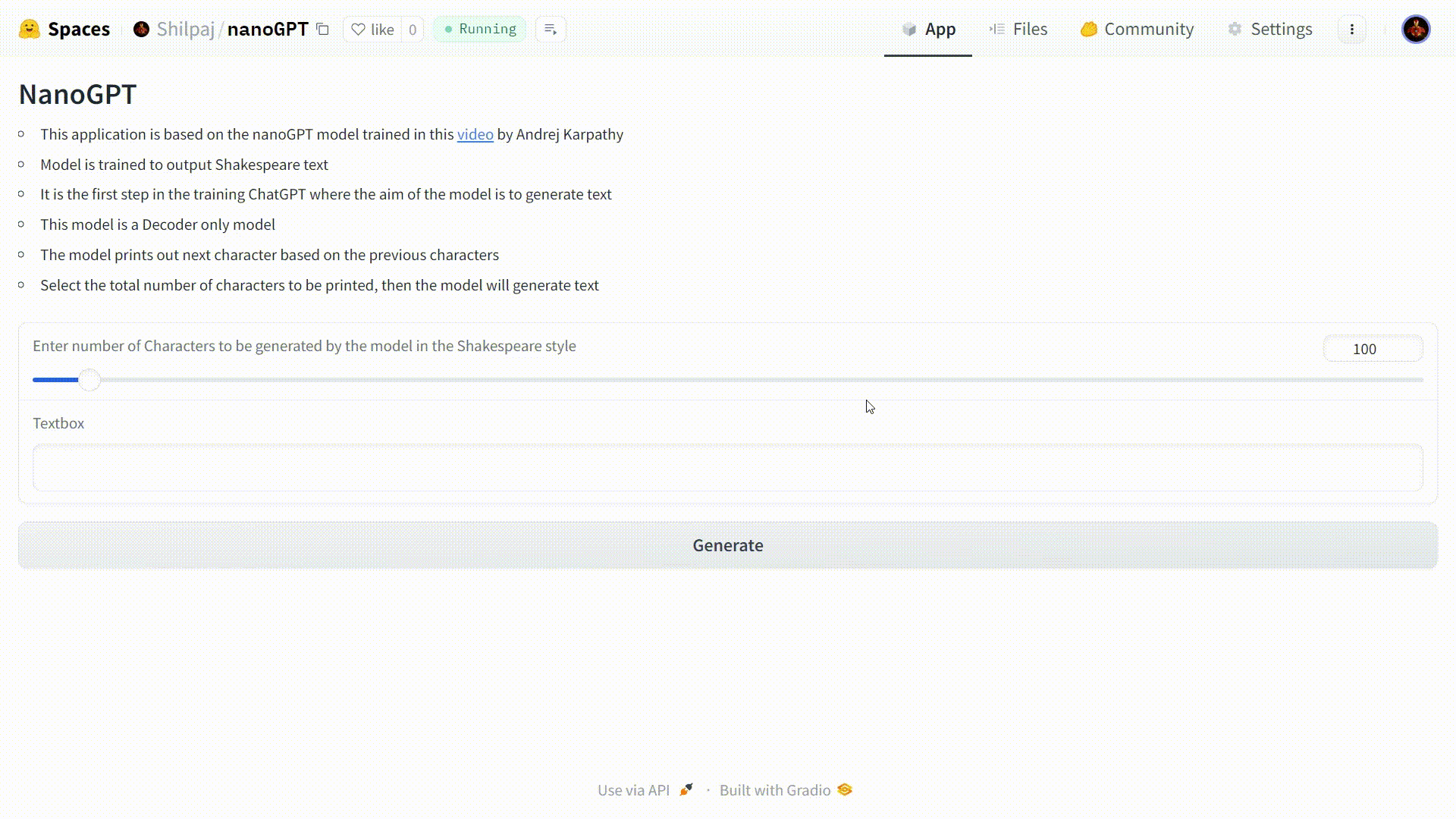
Task: Switch to the App tab
Action: (928, 29)
